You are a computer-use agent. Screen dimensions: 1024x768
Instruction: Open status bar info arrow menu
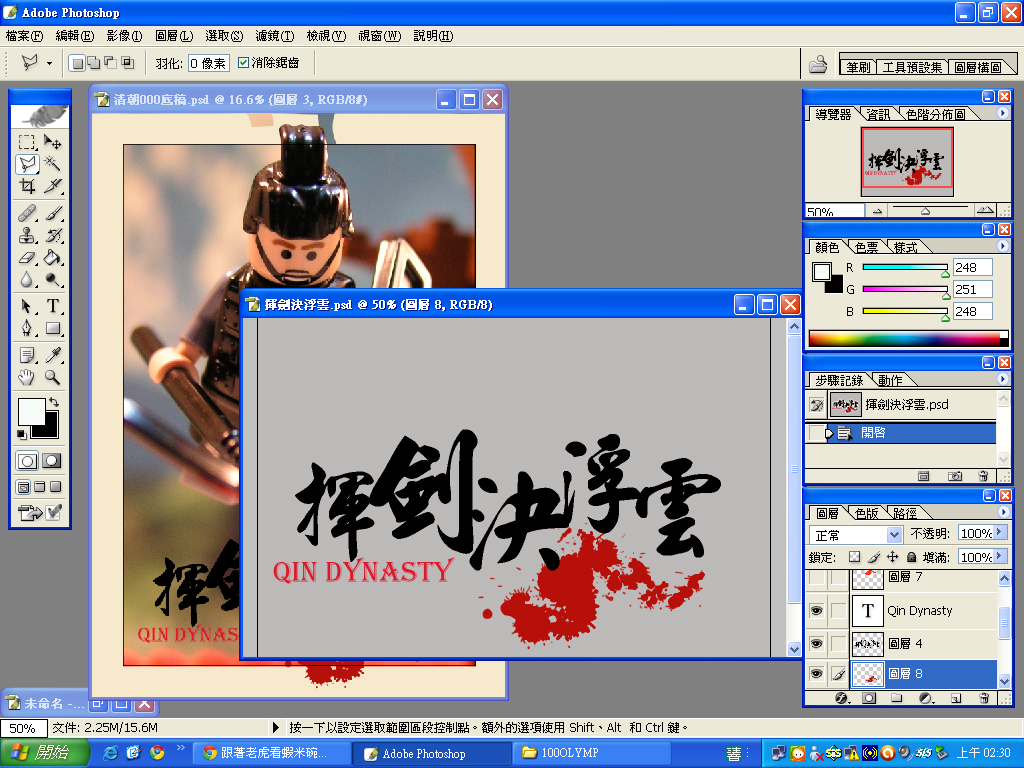tap(276, 727)
